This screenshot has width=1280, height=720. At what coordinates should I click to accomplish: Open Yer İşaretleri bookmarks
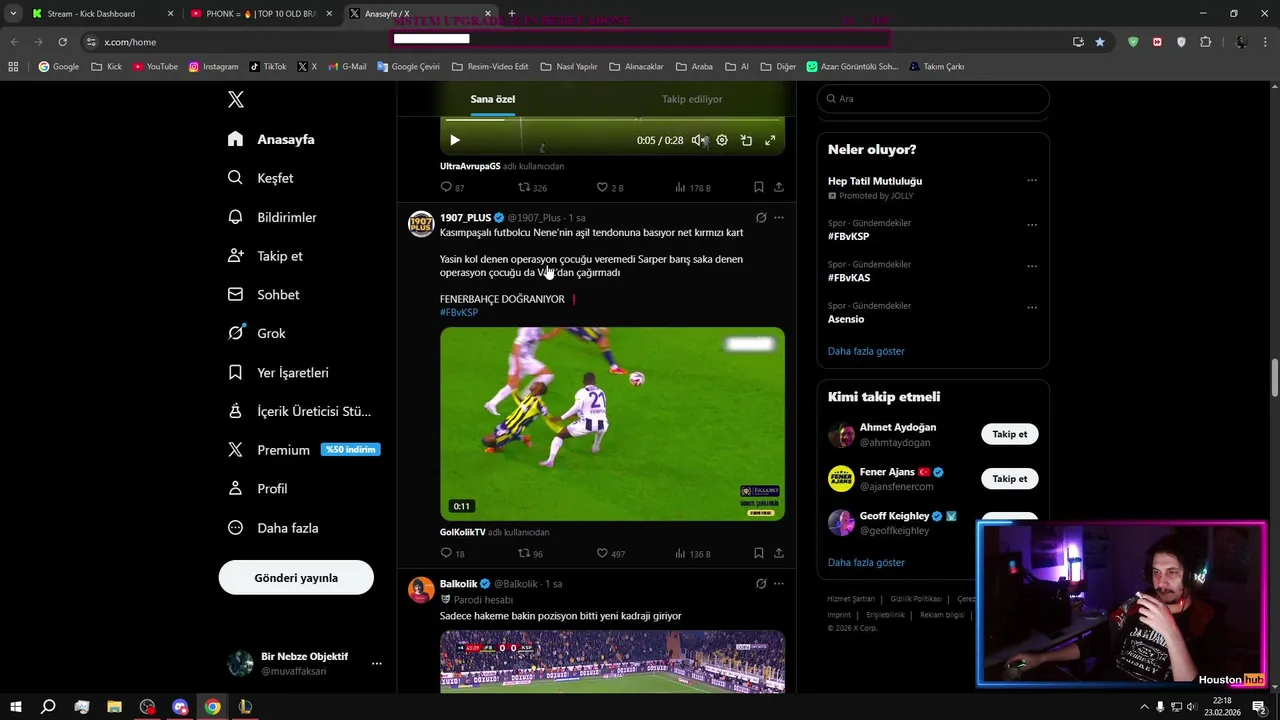[x=278, y=372]
